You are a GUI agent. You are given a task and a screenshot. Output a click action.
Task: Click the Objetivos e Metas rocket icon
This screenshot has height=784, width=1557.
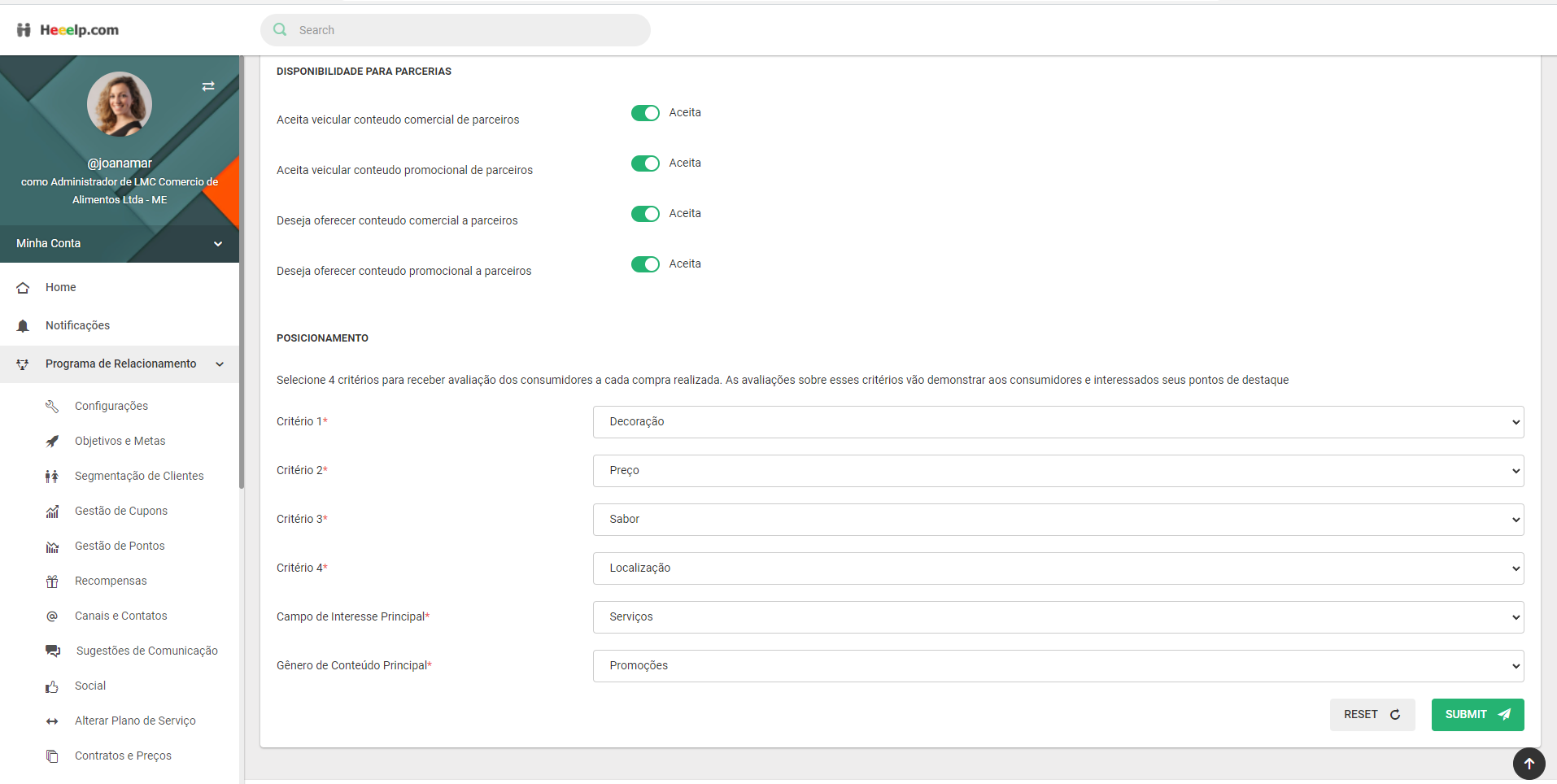52,442
